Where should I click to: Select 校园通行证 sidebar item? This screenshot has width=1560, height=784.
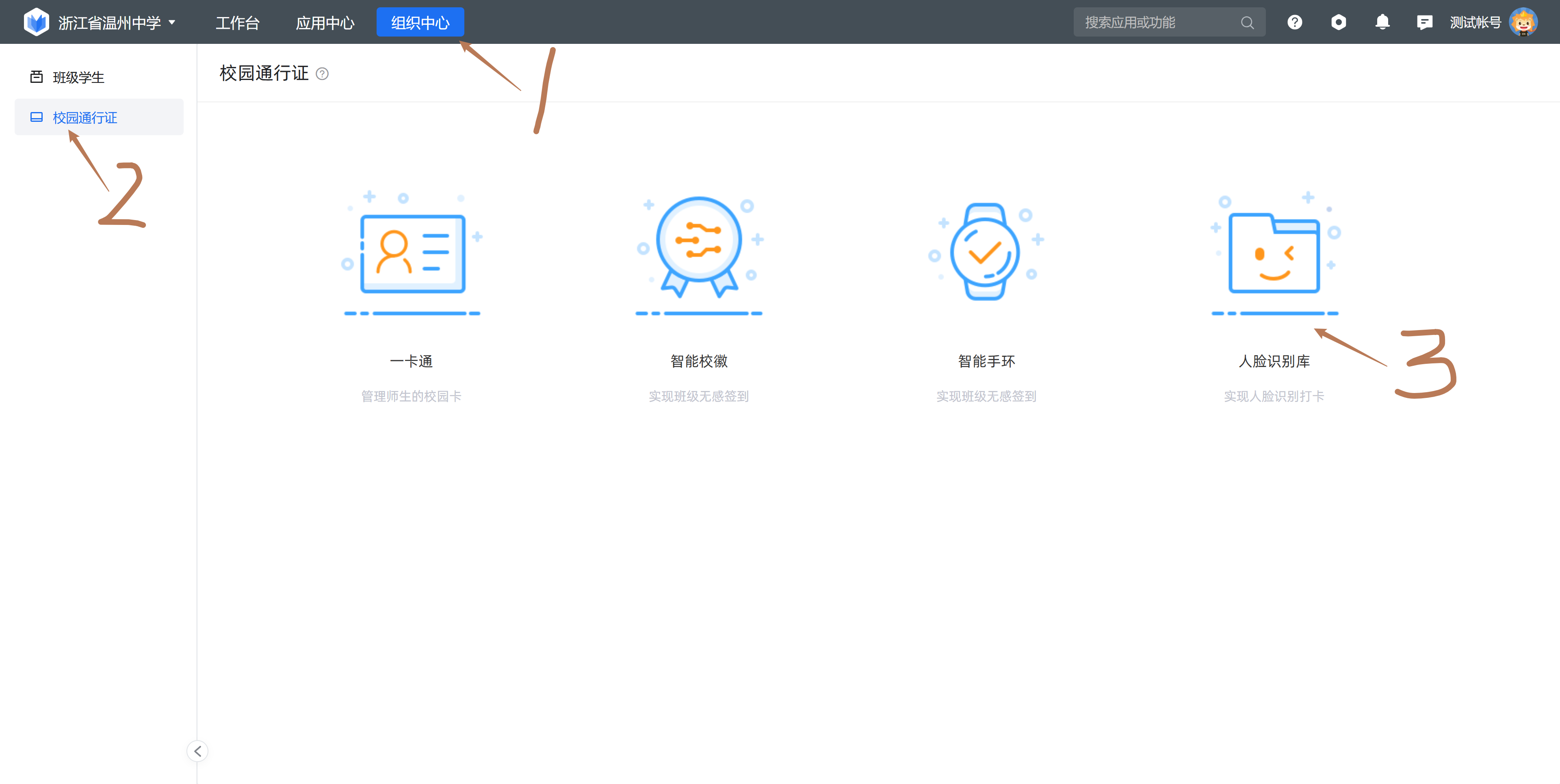85,117
